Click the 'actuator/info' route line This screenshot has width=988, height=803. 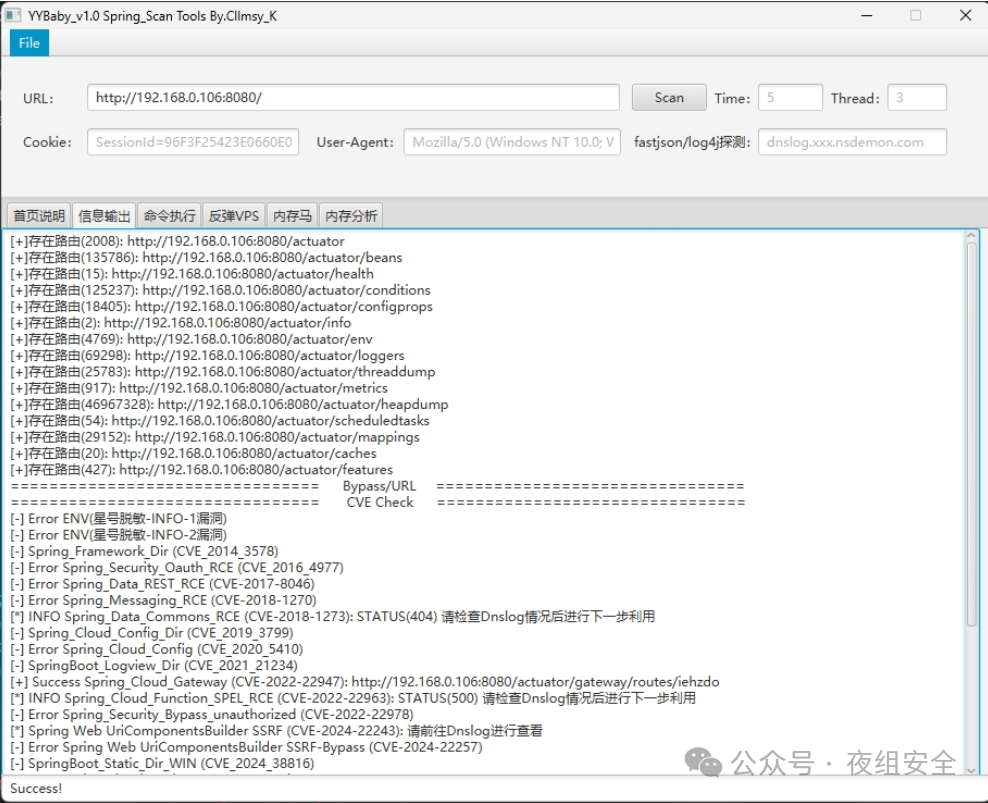(x=181, y=323)
